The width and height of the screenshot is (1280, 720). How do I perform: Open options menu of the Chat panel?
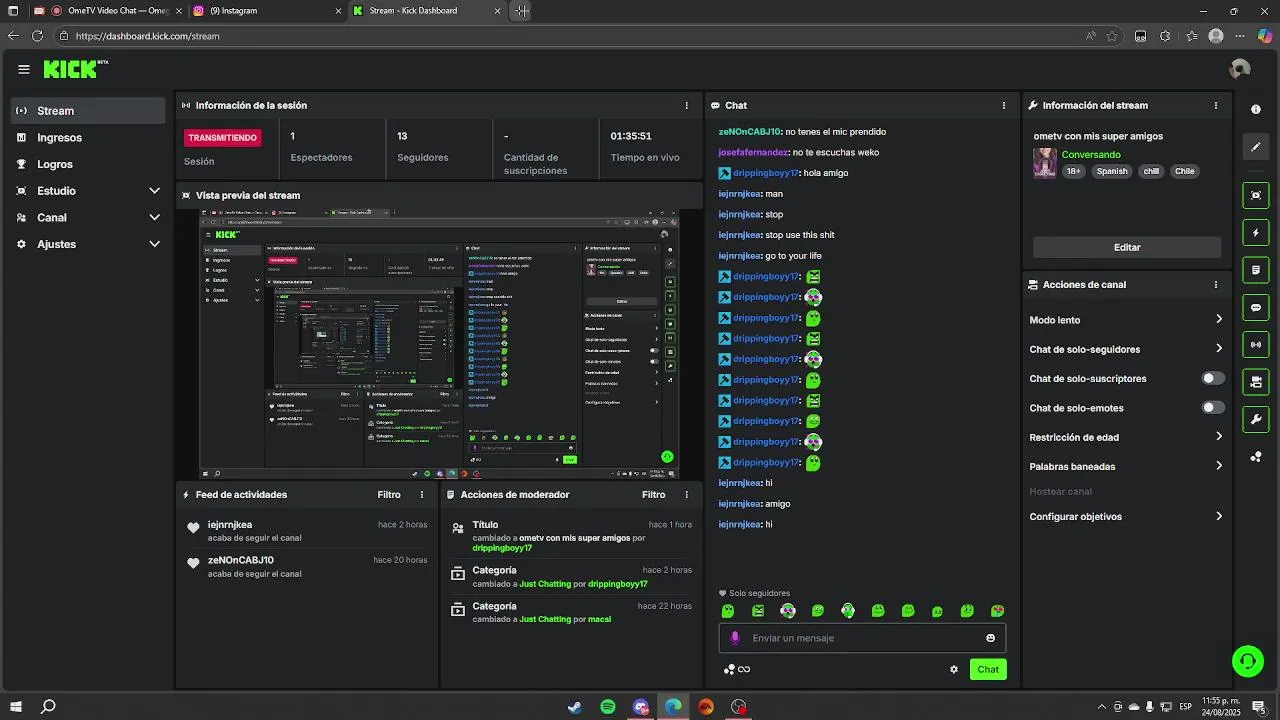pyautogui.click(x=1004, y=105)
